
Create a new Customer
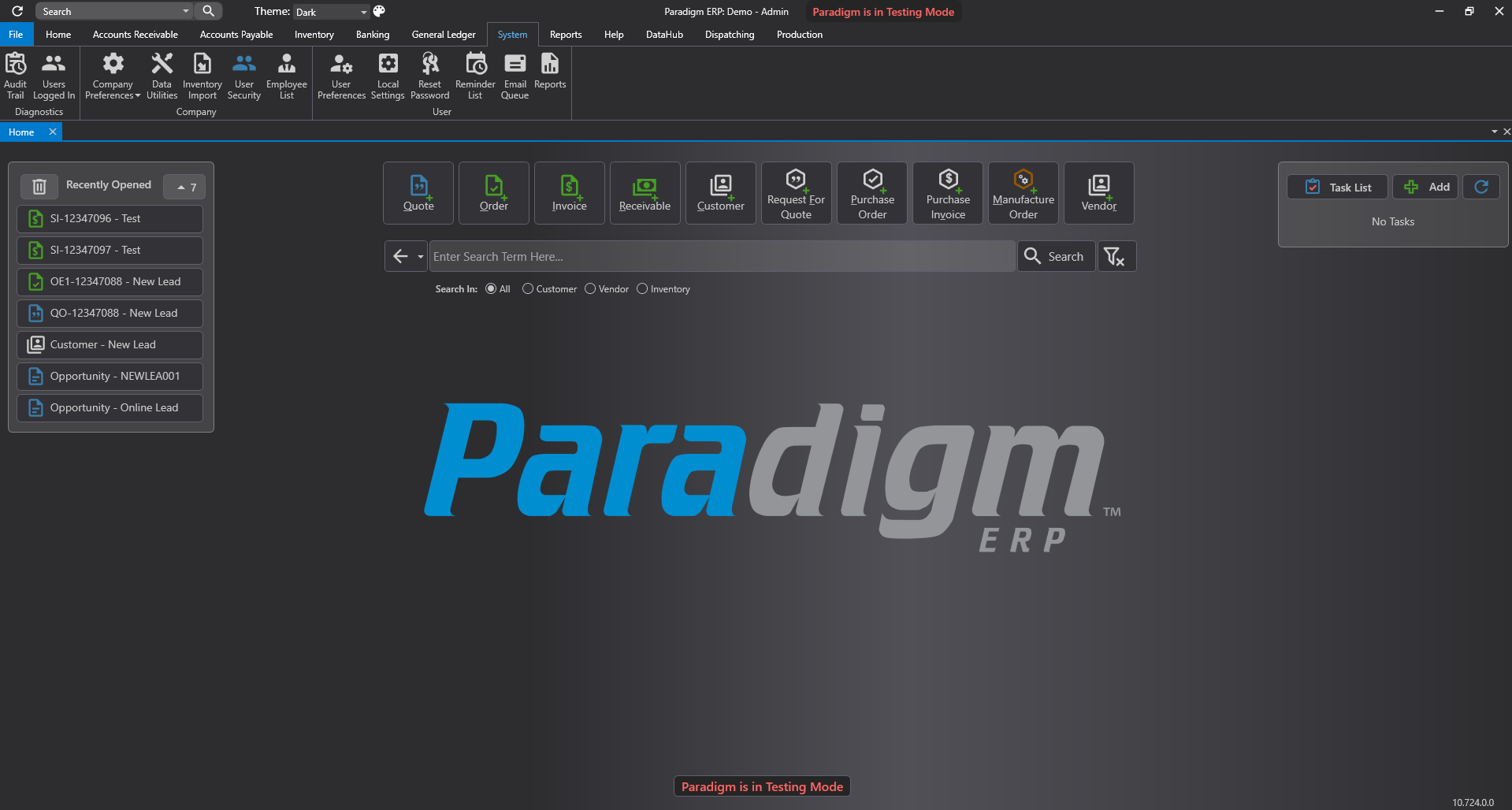(721, 193)
